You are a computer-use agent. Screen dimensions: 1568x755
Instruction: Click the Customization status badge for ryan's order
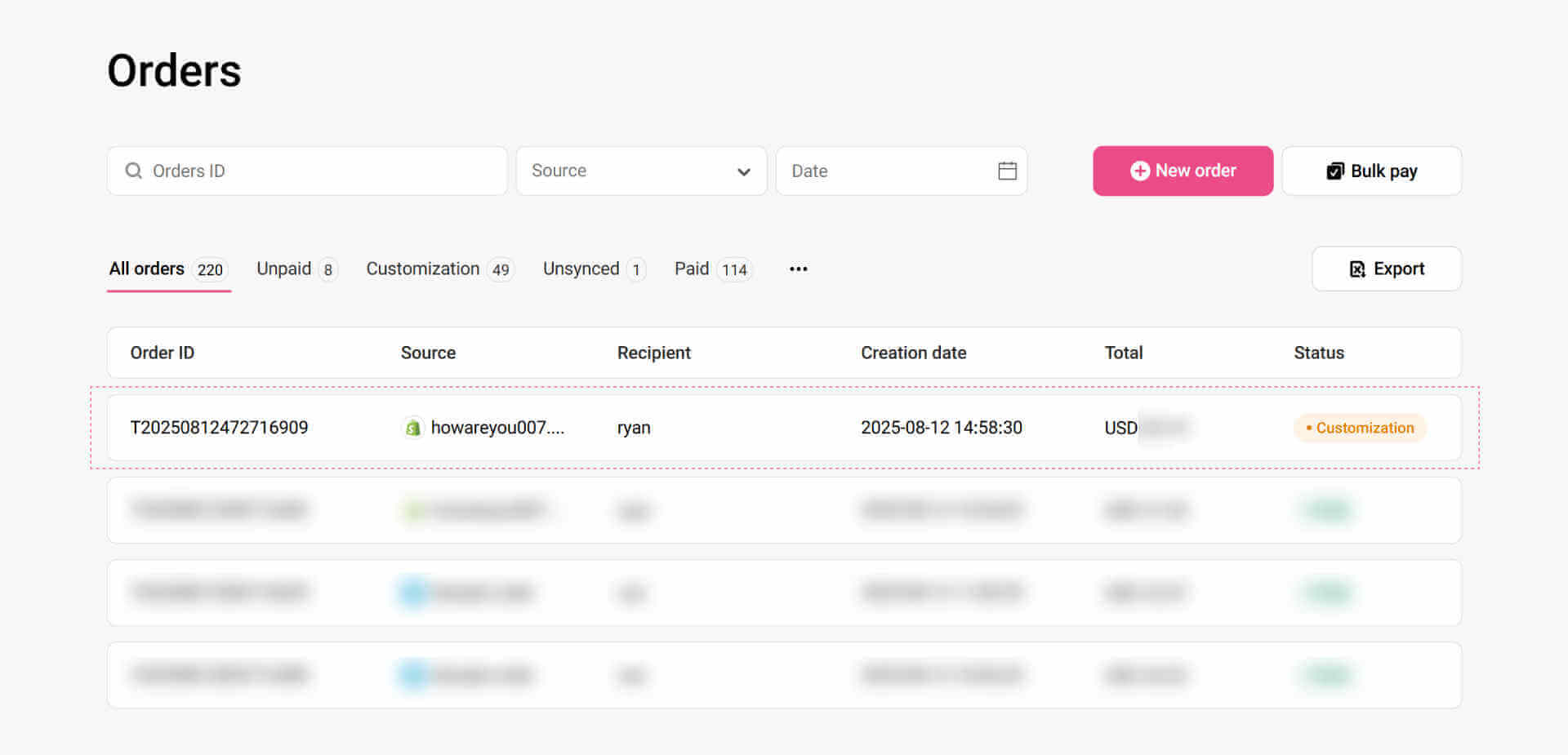click(1359, 427)
